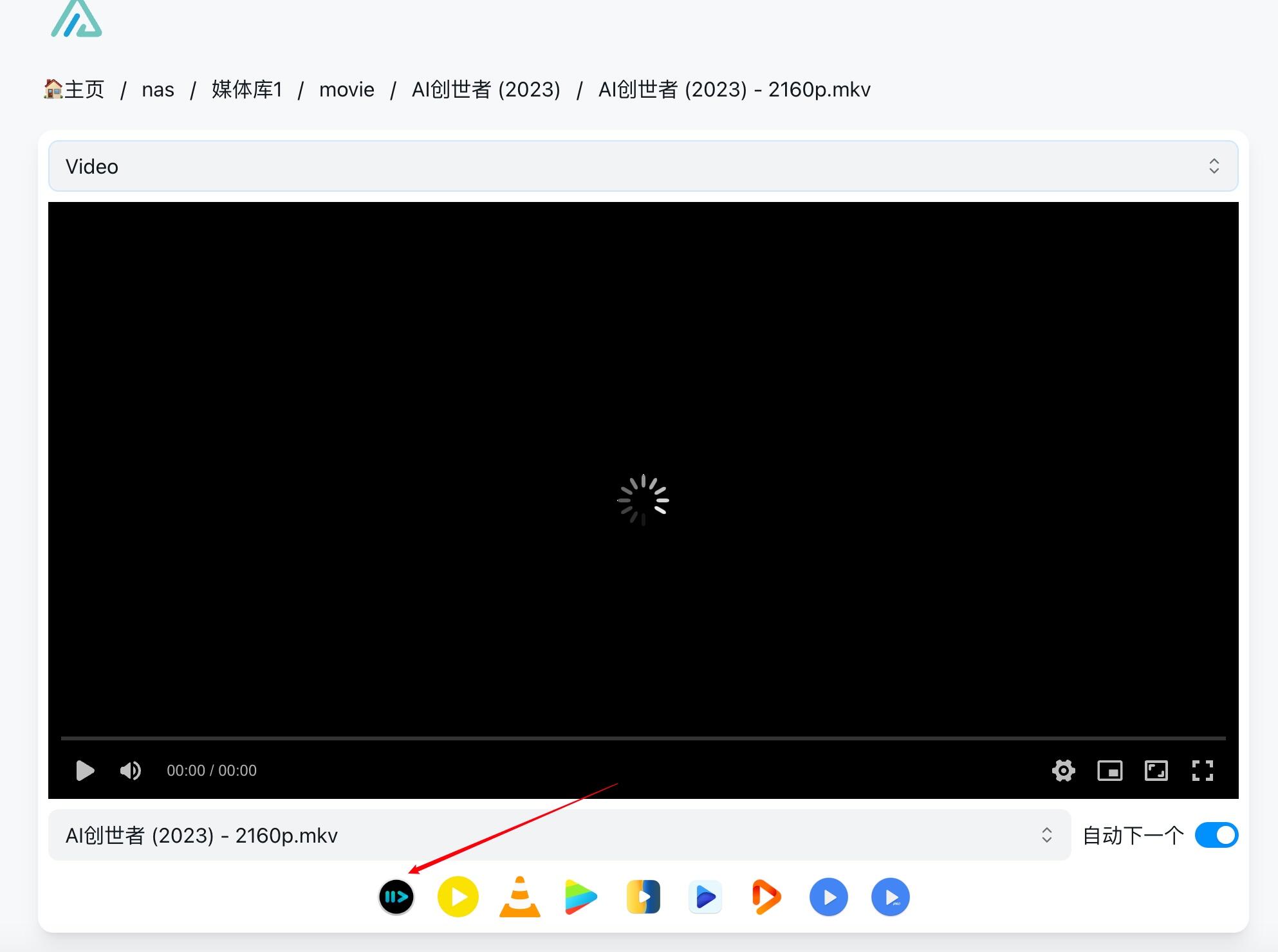Open the Video preview mode dropdown
Screen dimensions: 1278x952
tap(642, 166)
